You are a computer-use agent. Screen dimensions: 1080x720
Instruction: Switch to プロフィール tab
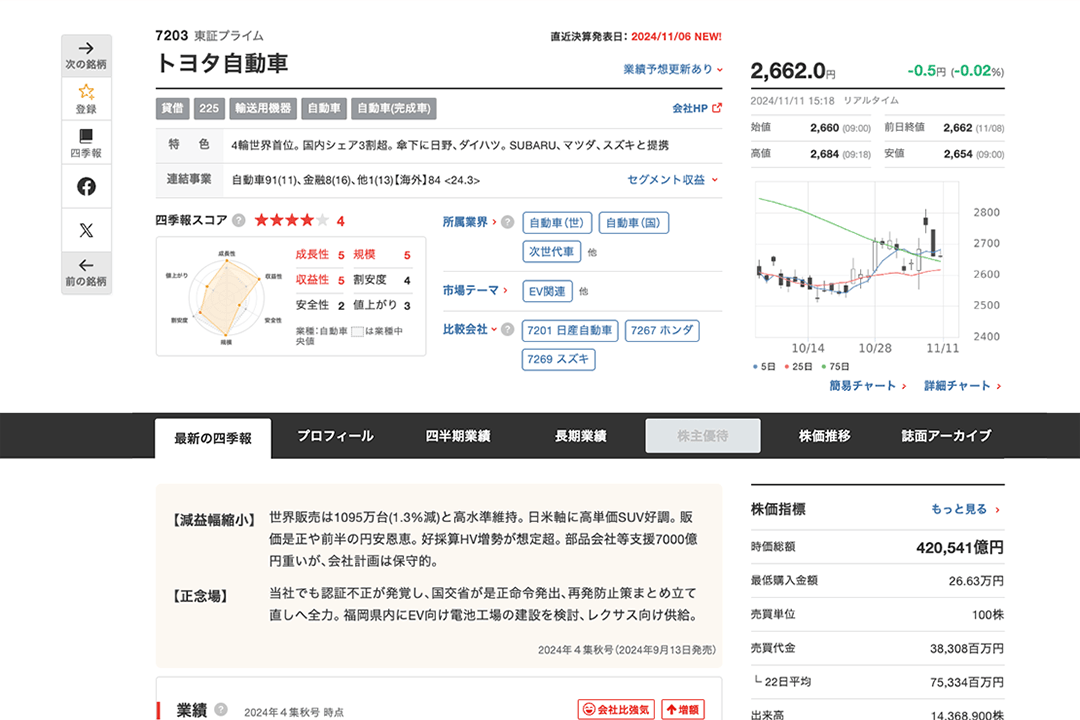coord(335,436)
